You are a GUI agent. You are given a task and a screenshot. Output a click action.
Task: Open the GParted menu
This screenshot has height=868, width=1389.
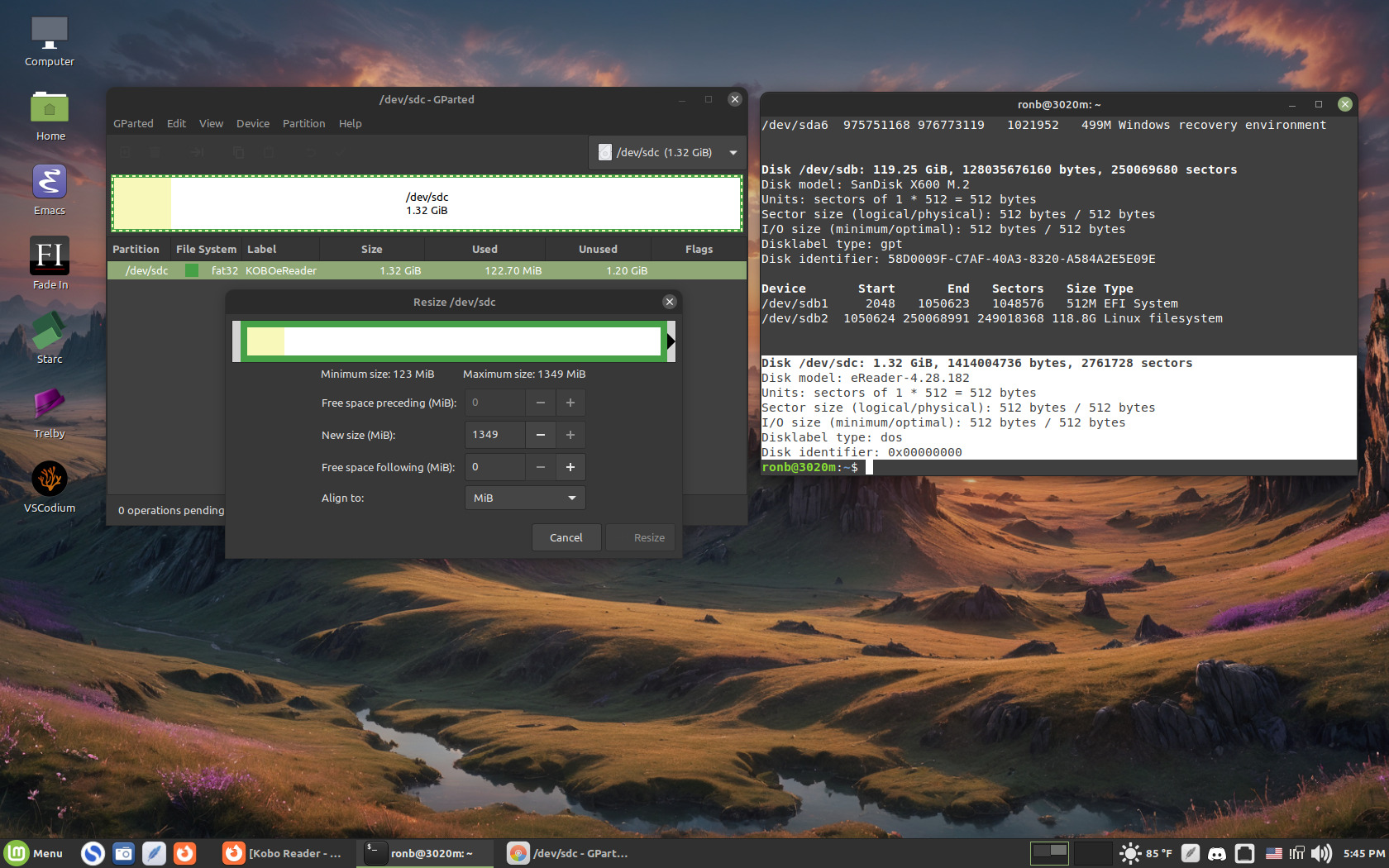[133, 123]
